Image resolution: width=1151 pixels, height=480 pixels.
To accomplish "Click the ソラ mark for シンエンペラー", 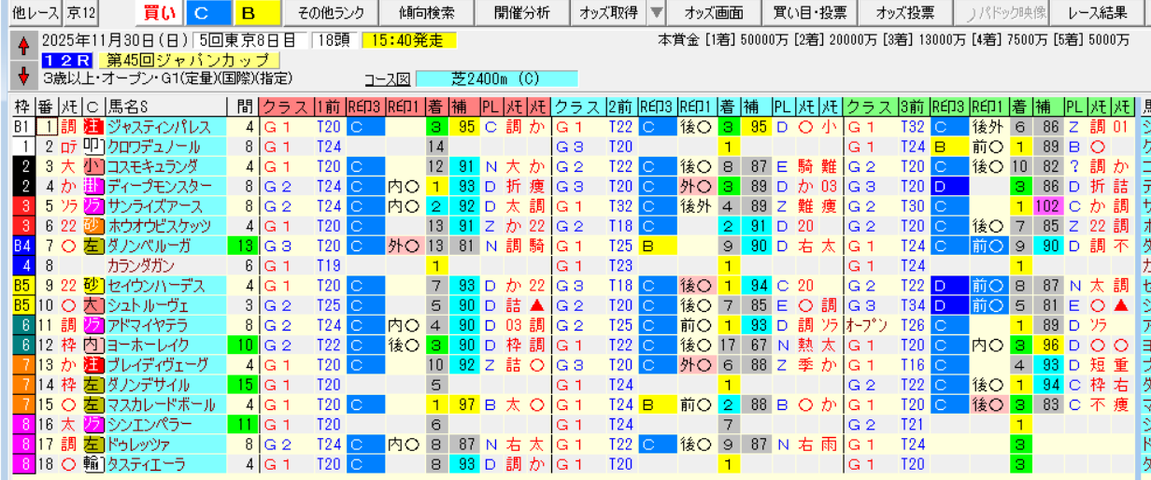I will tap(93, 423).
